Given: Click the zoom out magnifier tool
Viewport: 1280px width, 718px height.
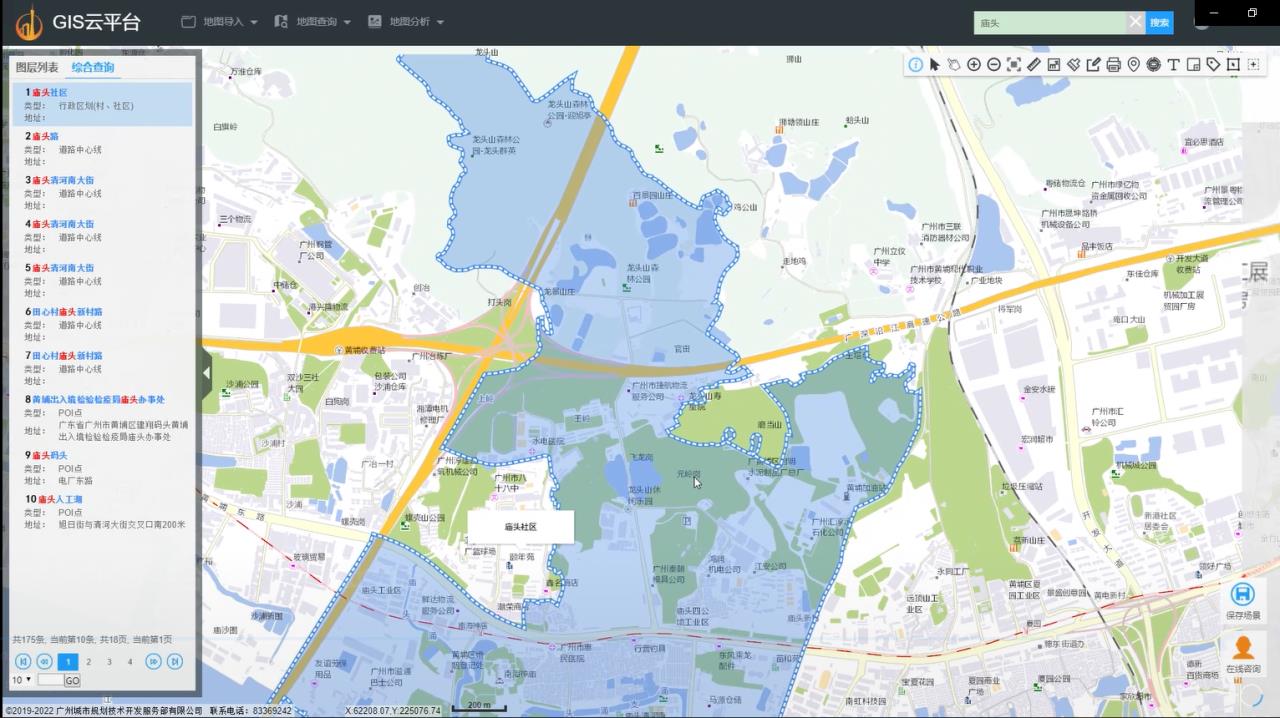Looking at the screenshot, I should [x=993, y=64].
